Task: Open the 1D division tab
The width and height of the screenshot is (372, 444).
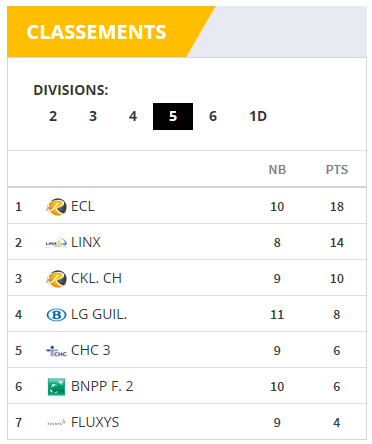Action: tap(258, 116)
